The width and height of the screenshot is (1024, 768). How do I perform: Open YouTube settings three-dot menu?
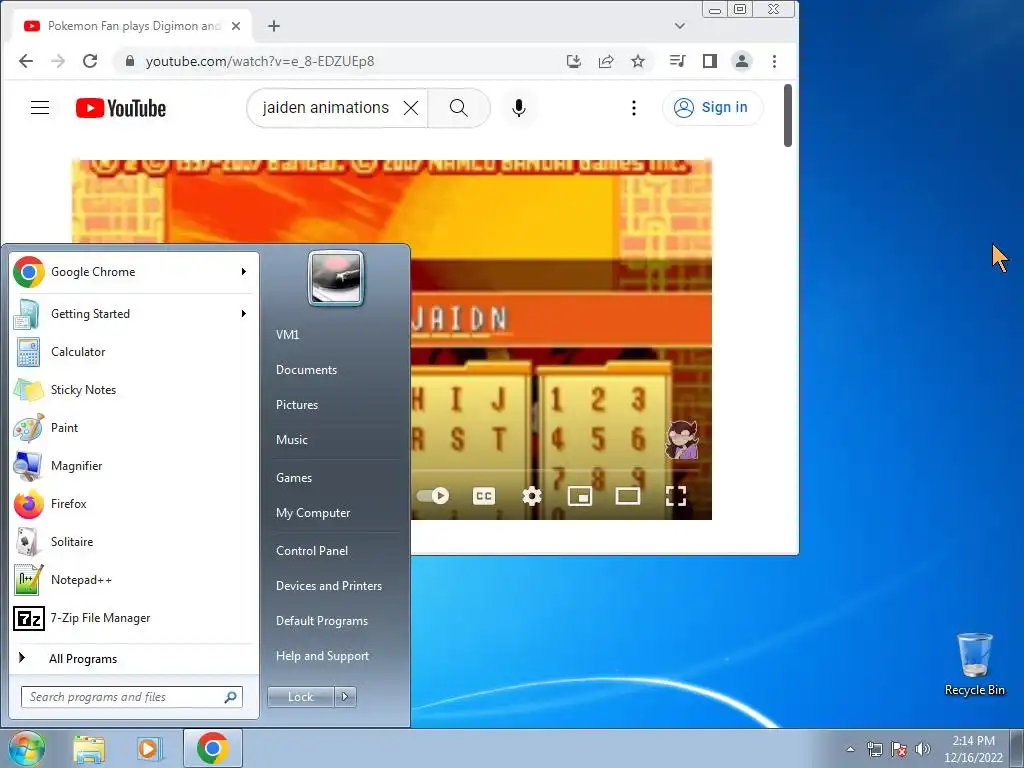coord(633,108)
